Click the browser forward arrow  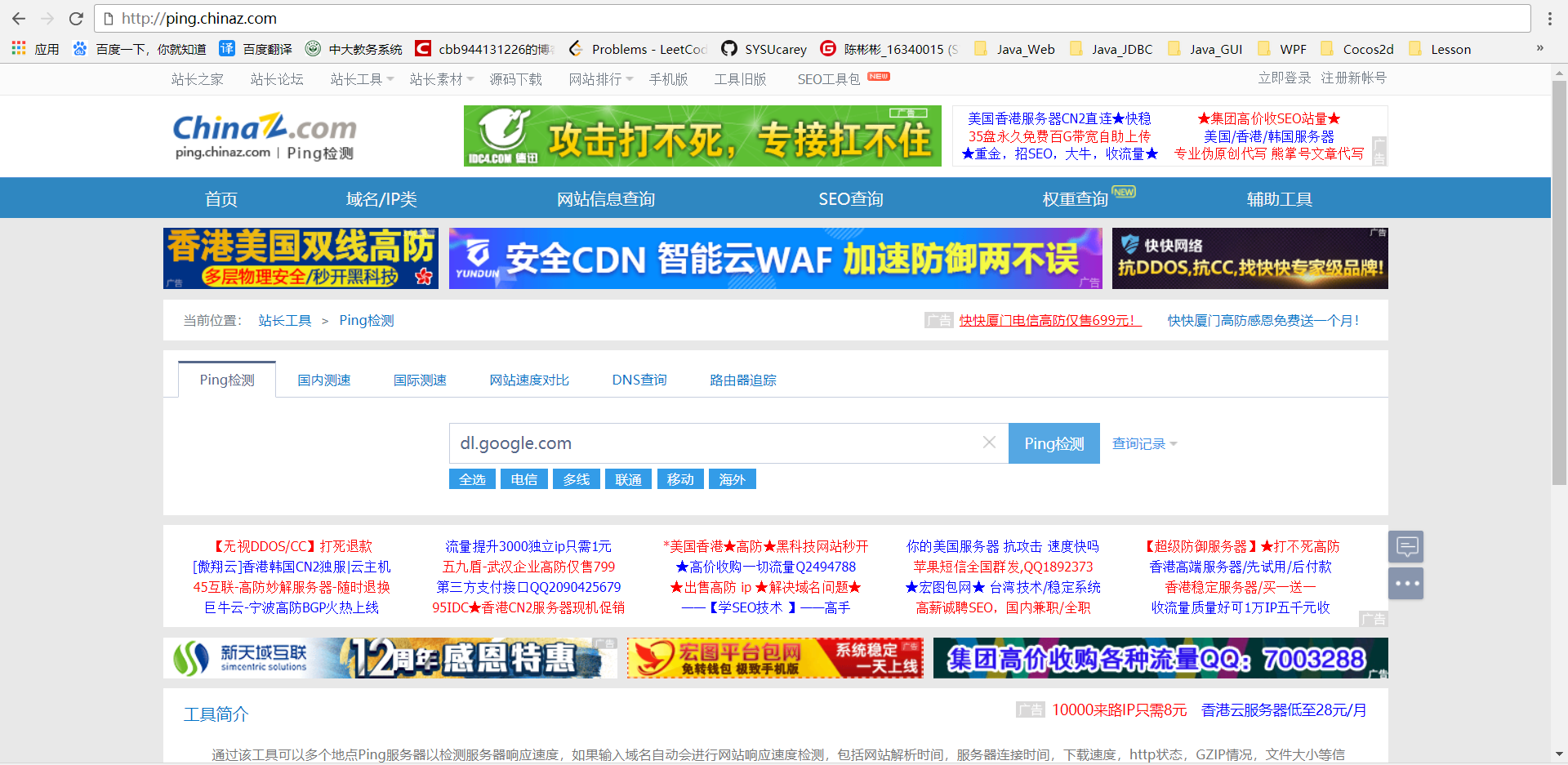click(x=47, y=18)
